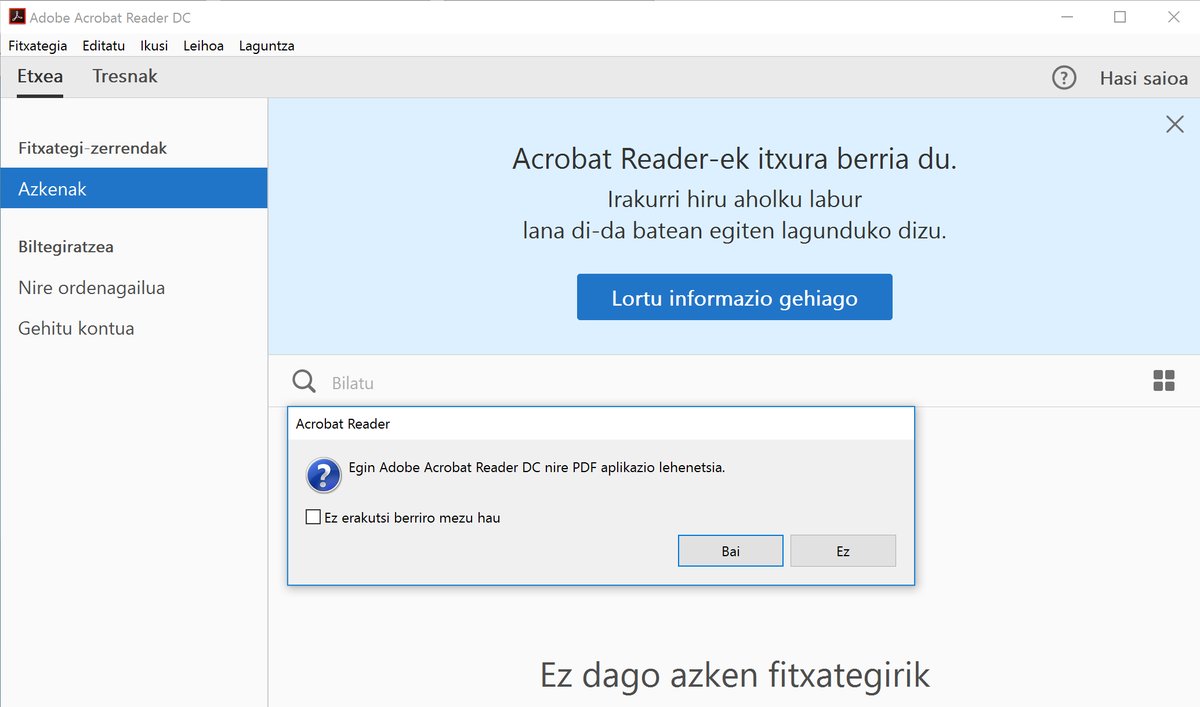The width and height of the screenshot is (1200, 707).
Task: Open the Laguntza menu
Action: pos(266,45)
